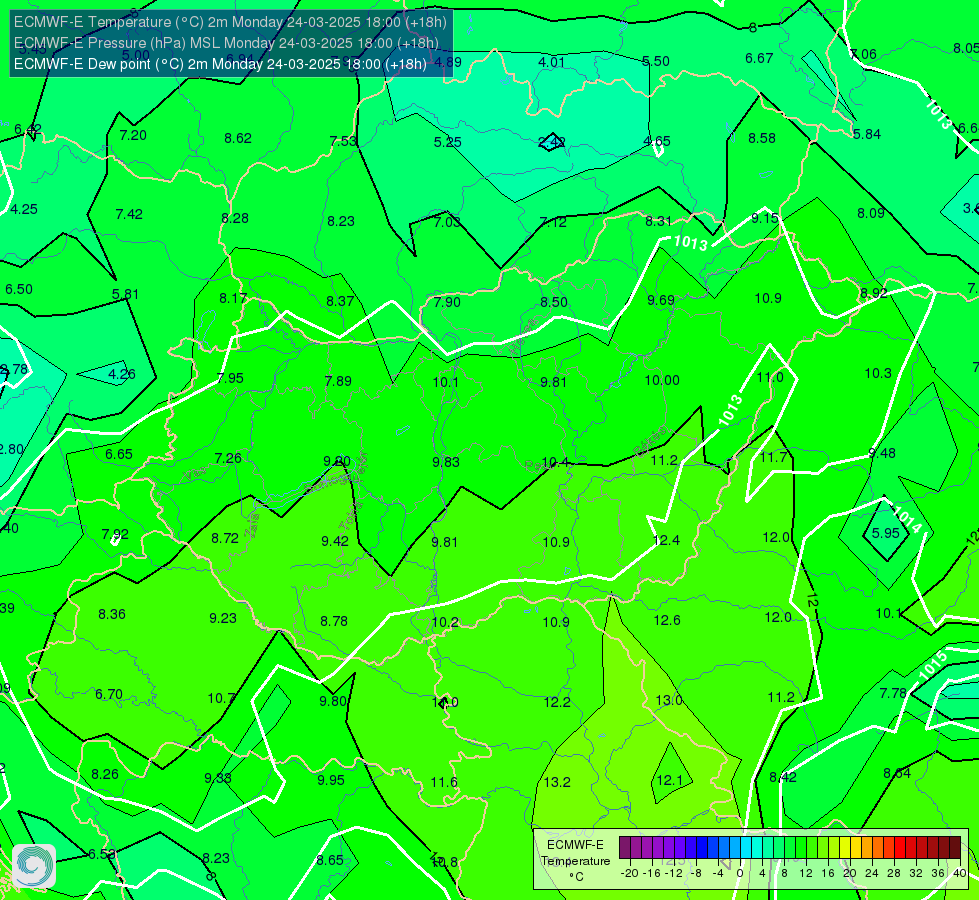The height and width of the screenshot is (900, 979).
Task: Pick the dark red legend swatch above 40
Action: pos(955,848)
